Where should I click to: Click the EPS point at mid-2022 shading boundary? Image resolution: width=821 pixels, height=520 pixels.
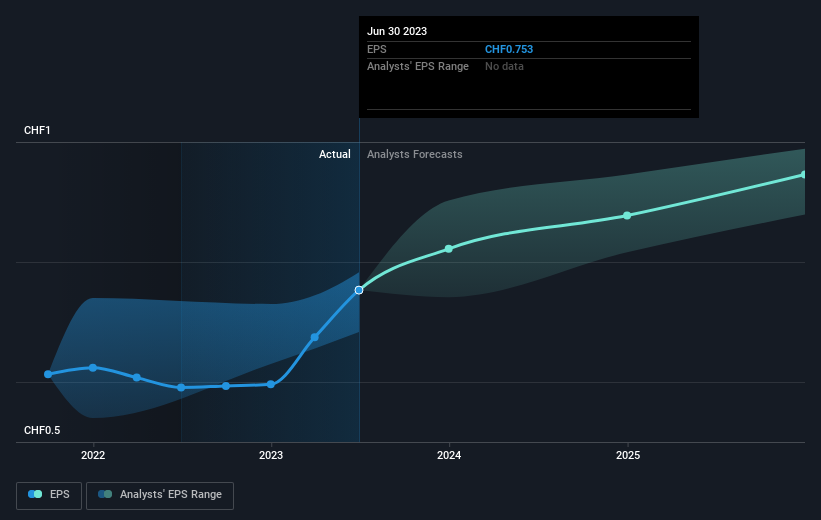coord(181,388)
